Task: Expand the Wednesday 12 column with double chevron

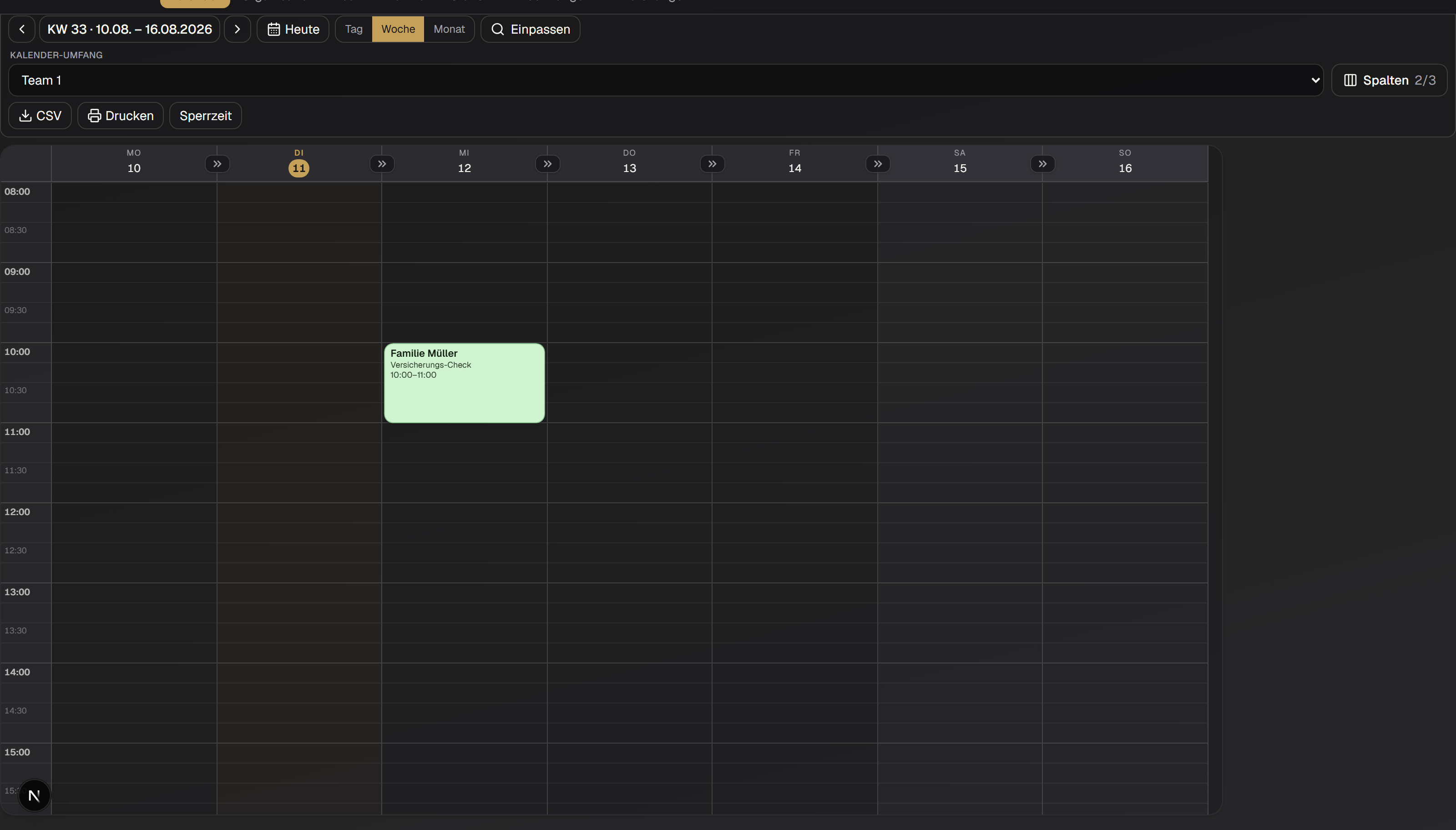Action: click(x=548, y=164)
